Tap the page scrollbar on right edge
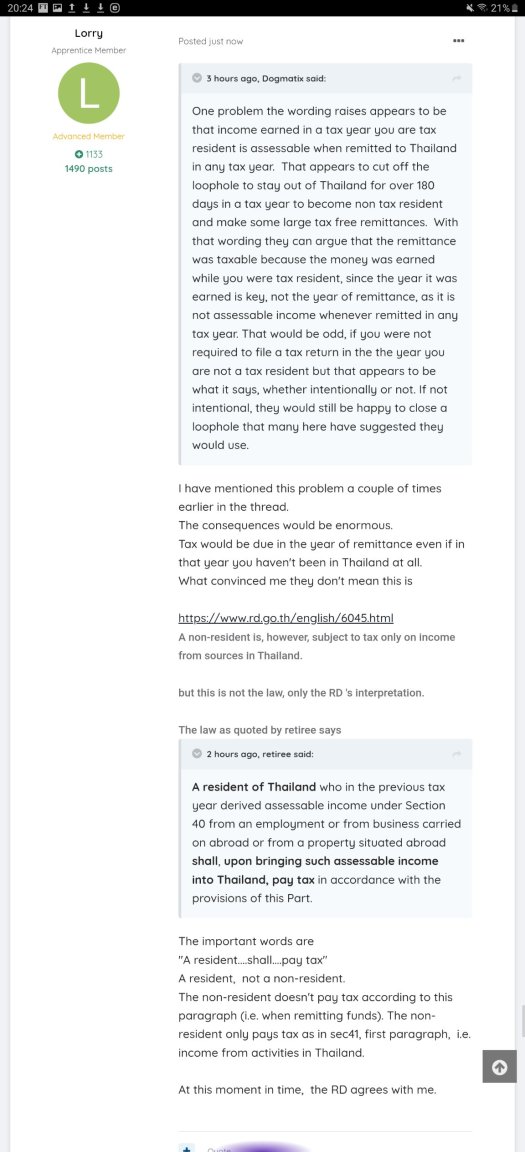This screenshot has width=525, height=1152. tap(522, 1021)
